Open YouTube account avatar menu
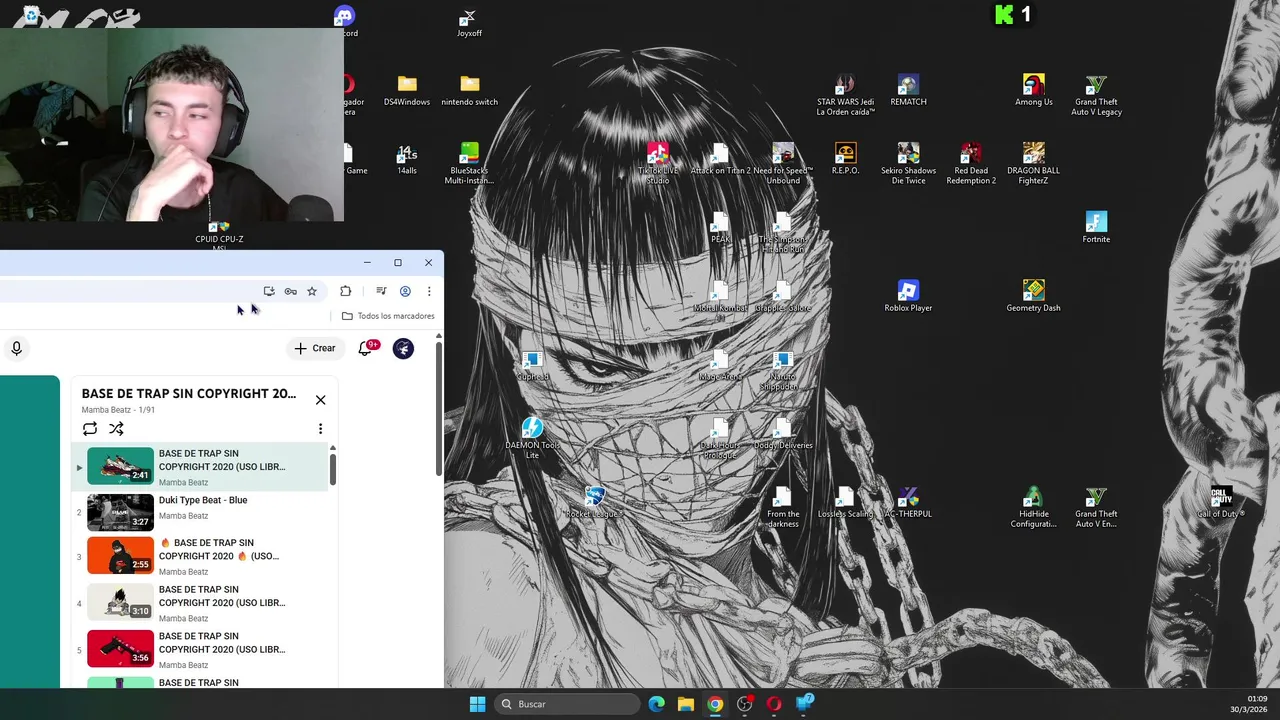 [x=403, y=348]
